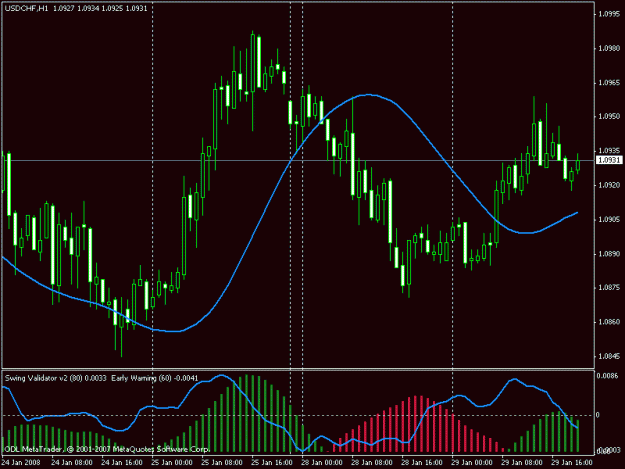Select the current price label 1.0931
The image size is (625, 469).
(x=609, y=160)
